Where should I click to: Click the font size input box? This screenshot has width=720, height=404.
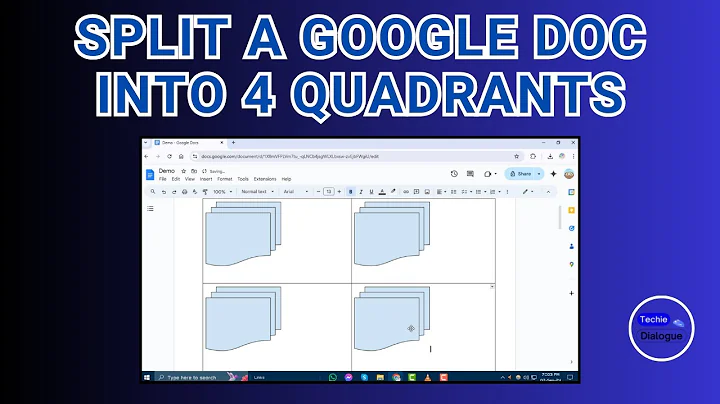click(x=329, y=191)
